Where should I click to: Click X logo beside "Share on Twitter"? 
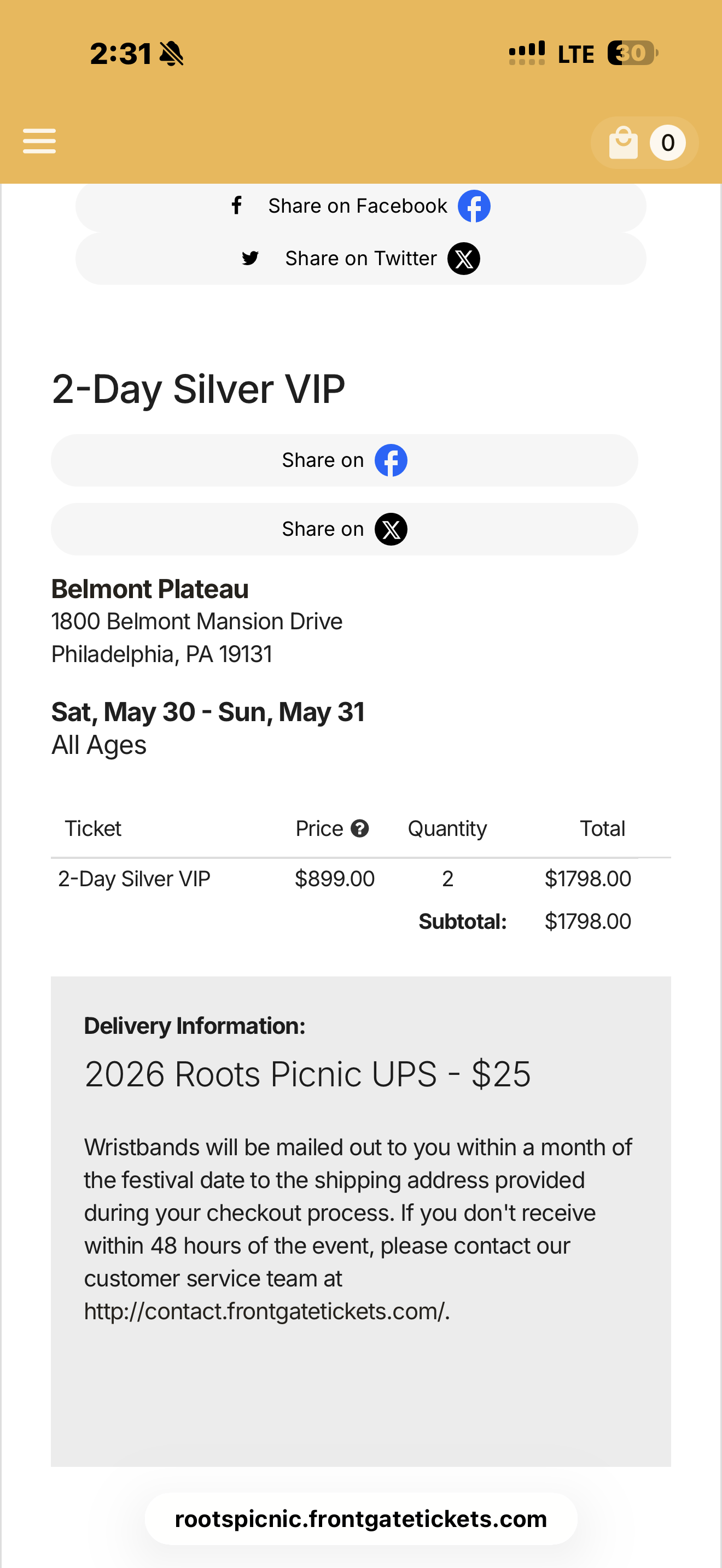[x=463, y=259]
